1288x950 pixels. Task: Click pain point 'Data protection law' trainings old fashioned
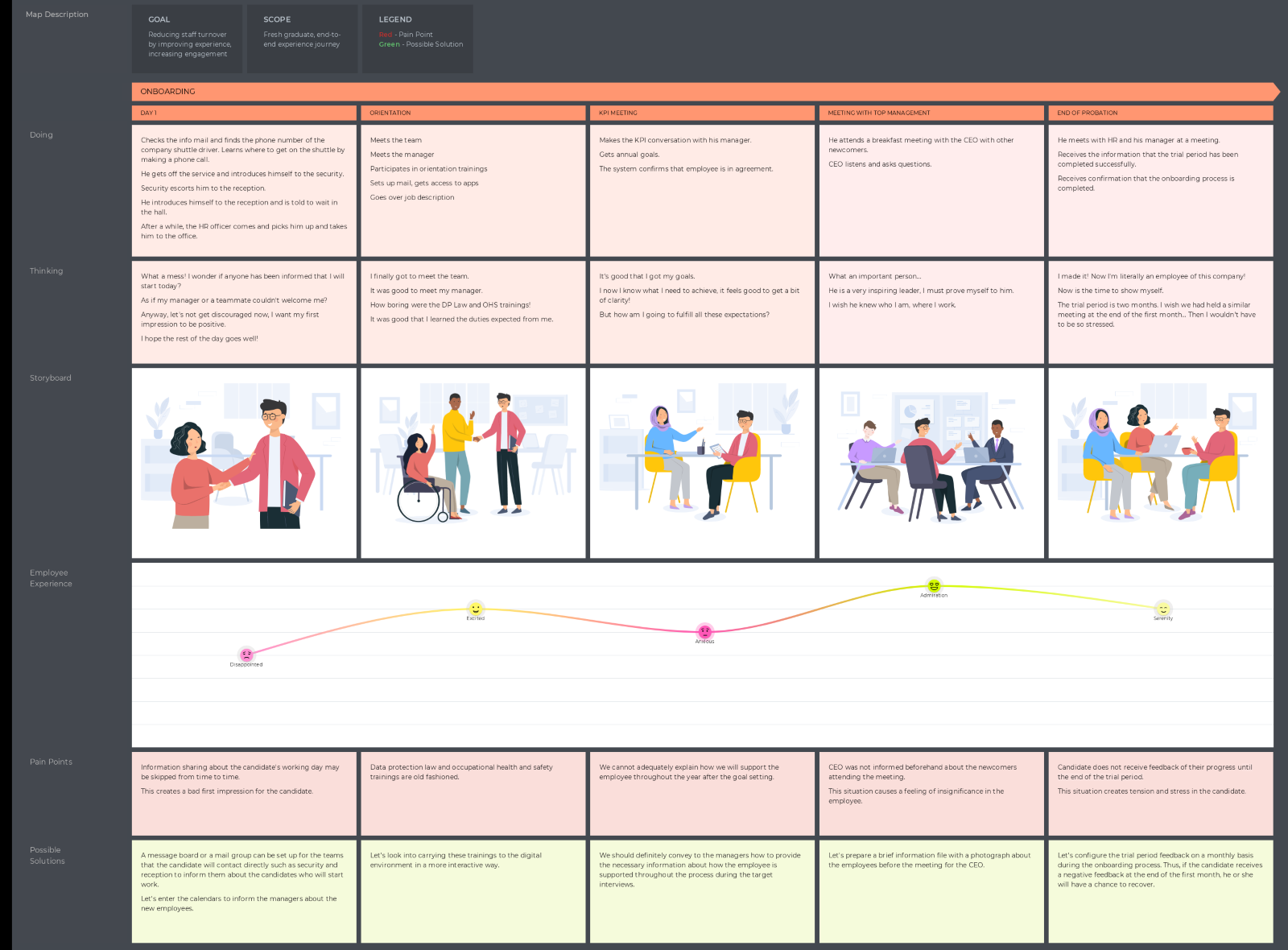click(473, 793)
